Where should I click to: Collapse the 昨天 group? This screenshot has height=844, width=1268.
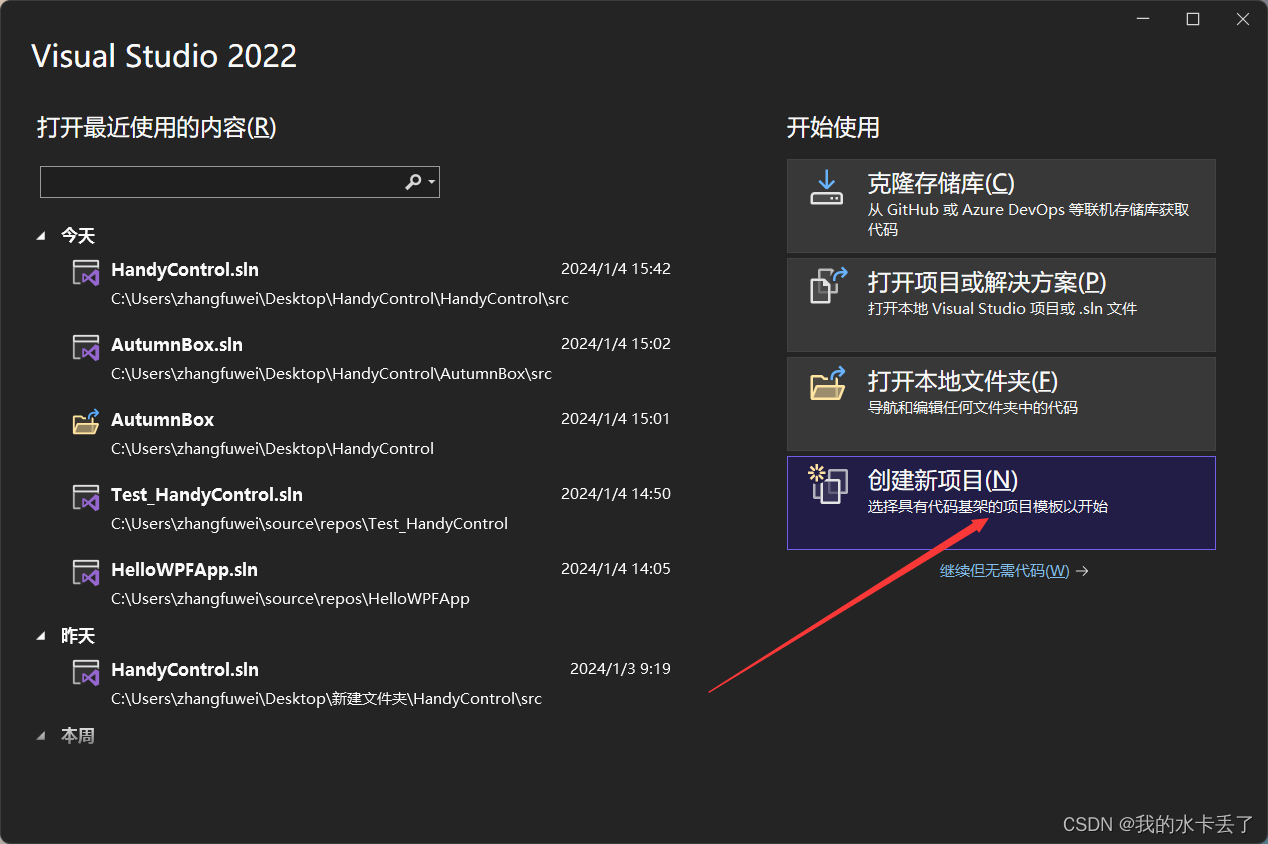(41, 636)
